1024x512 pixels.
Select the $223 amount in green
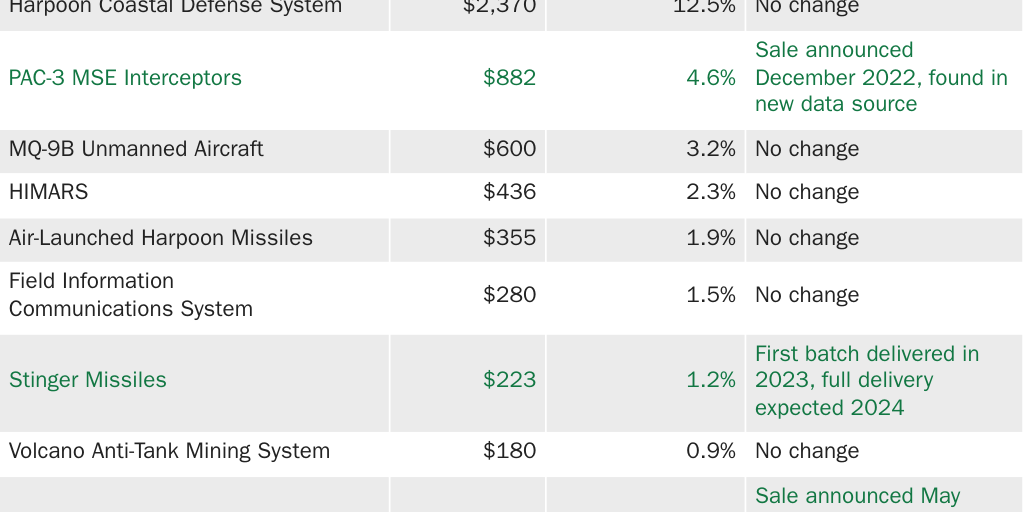(x=509, y=380)
